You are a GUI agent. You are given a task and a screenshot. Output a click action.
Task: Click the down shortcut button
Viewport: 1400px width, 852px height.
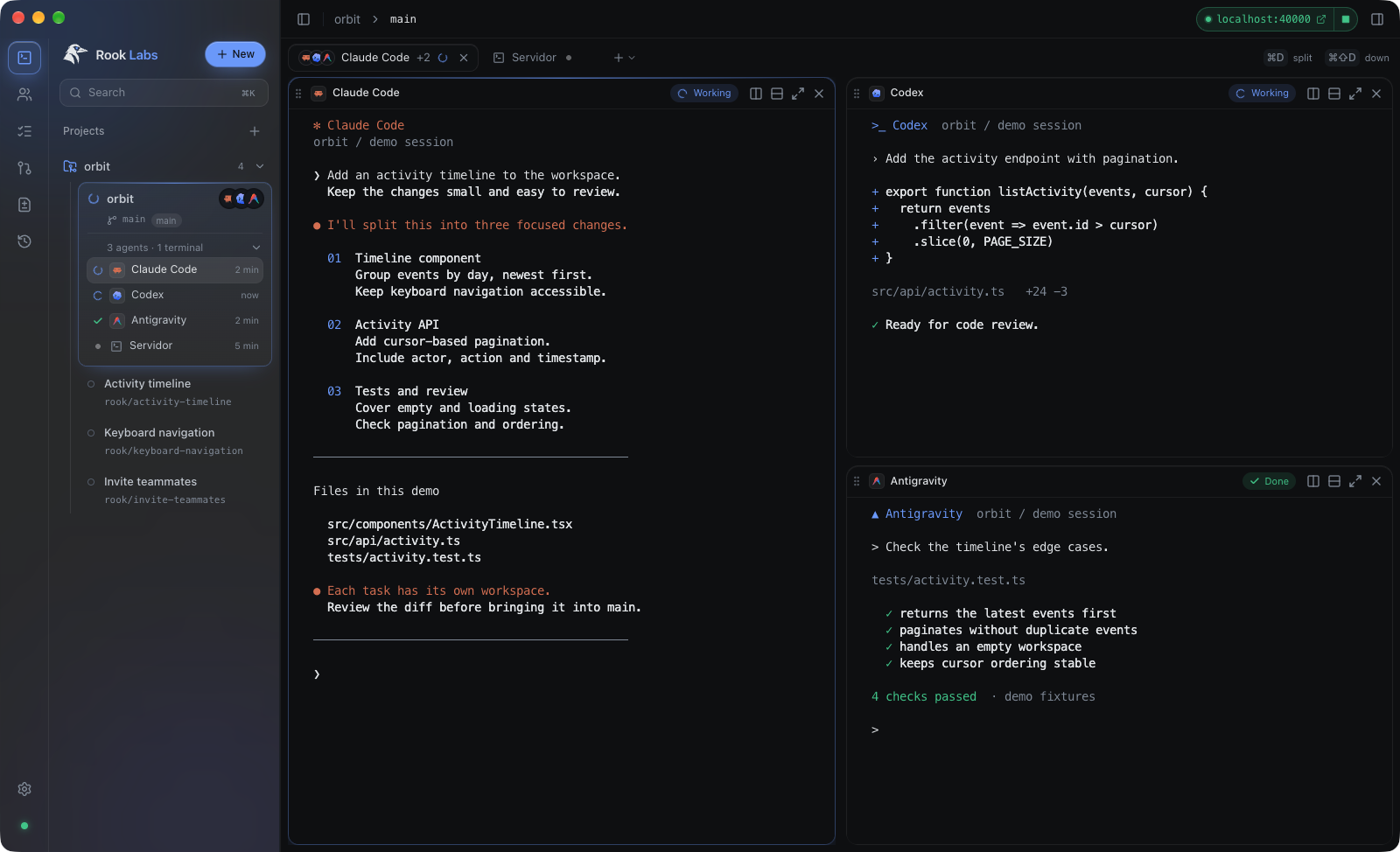[x=1358, y=58]
